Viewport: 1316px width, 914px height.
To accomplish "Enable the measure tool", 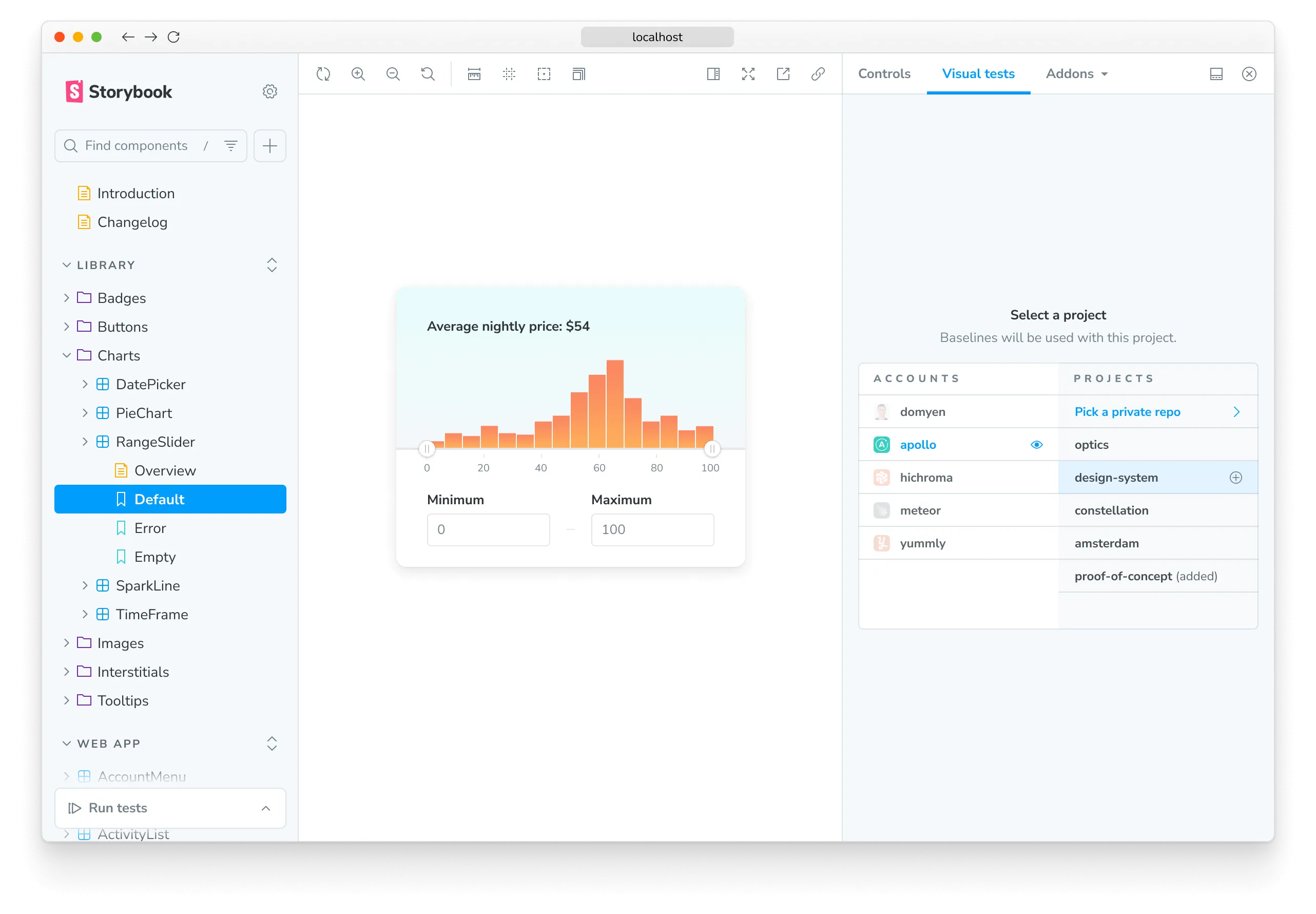I will tap(474, 74).
